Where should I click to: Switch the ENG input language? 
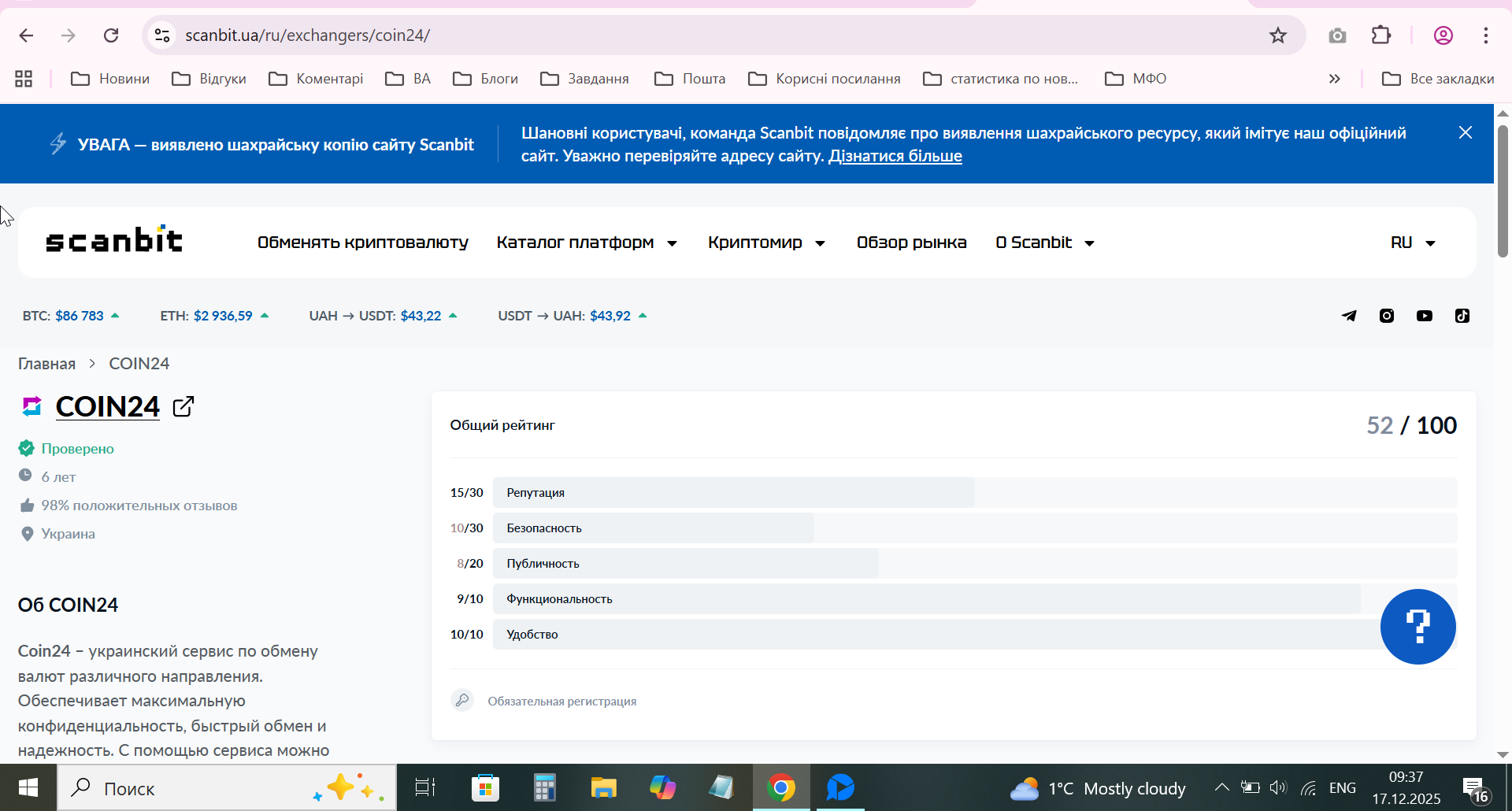(x=1343, y=787)
